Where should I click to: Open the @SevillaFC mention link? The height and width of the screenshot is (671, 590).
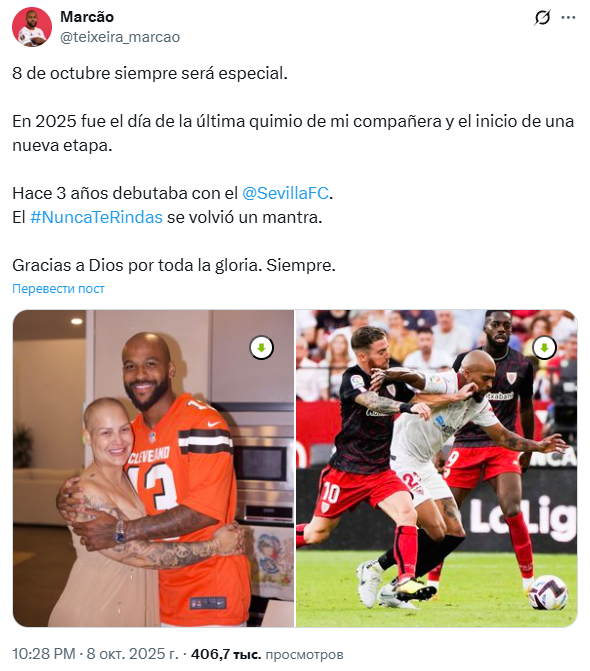coord(285,193)
